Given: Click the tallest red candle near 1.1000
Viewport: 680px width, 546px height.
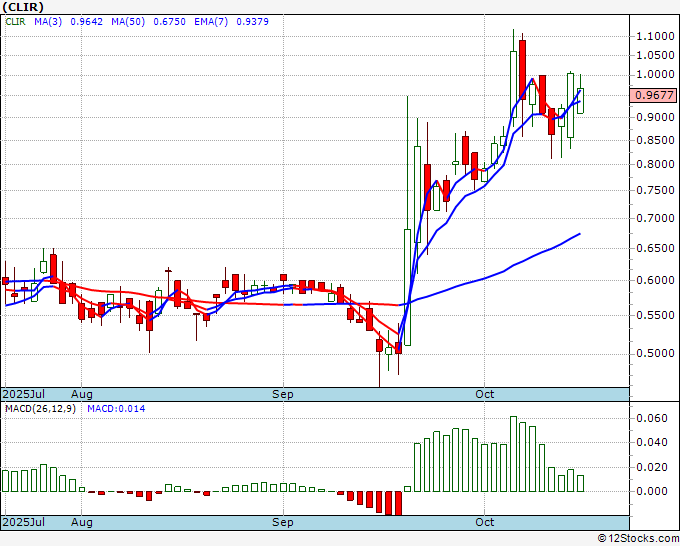Looking at the screenshot, I should 523,70.
